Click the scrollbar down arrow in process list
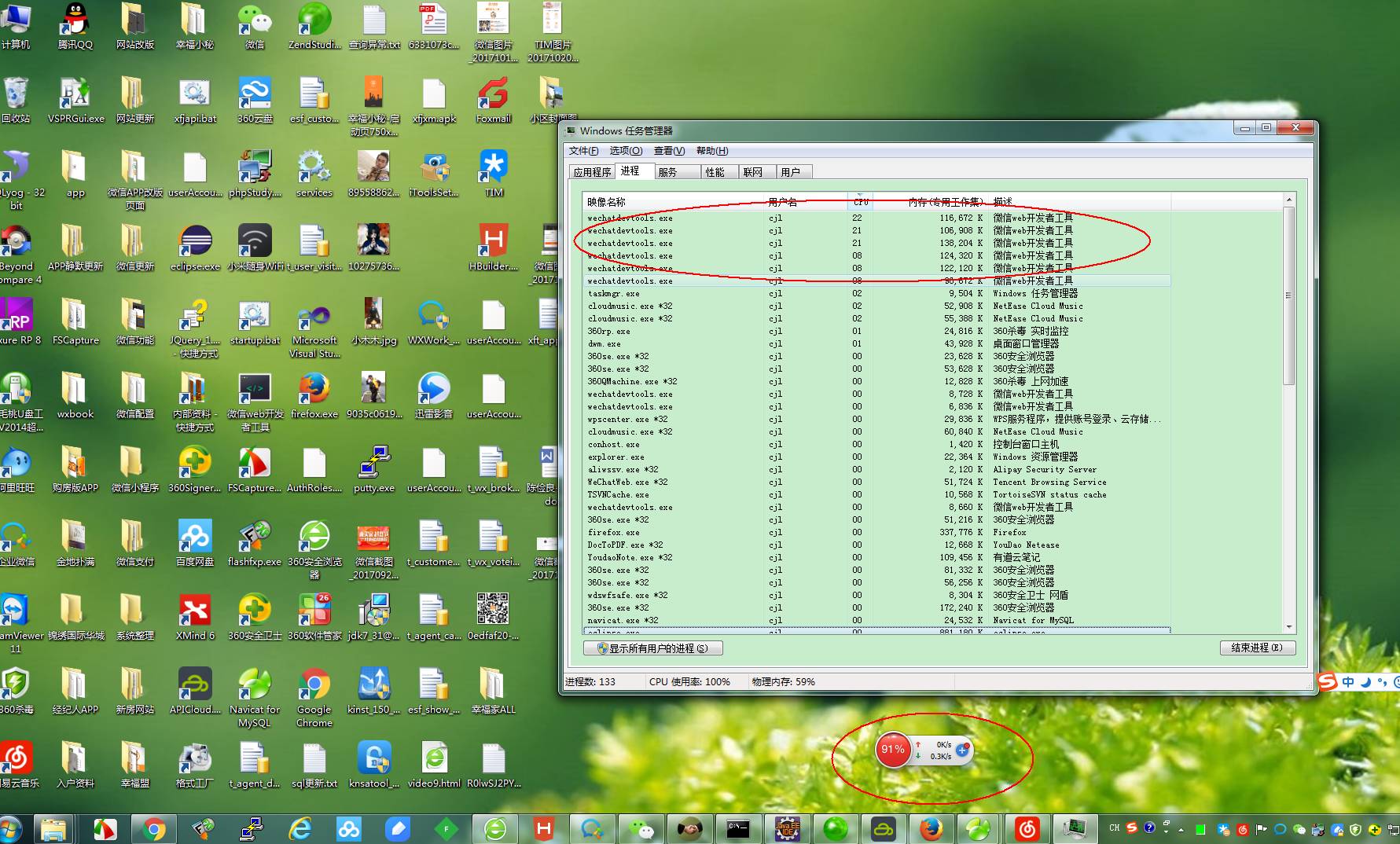This screenshot has height=844, width=1400. tap(1288, 626)
